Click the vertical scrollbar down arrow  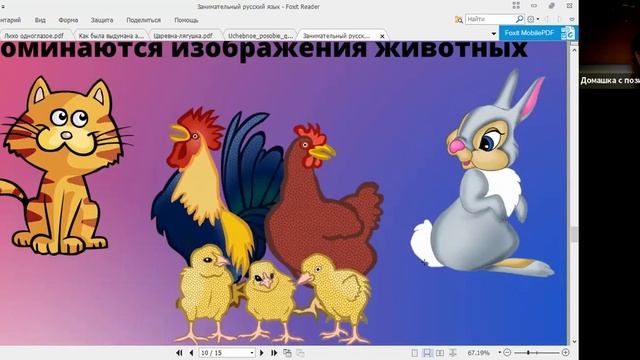coord(574,341)
